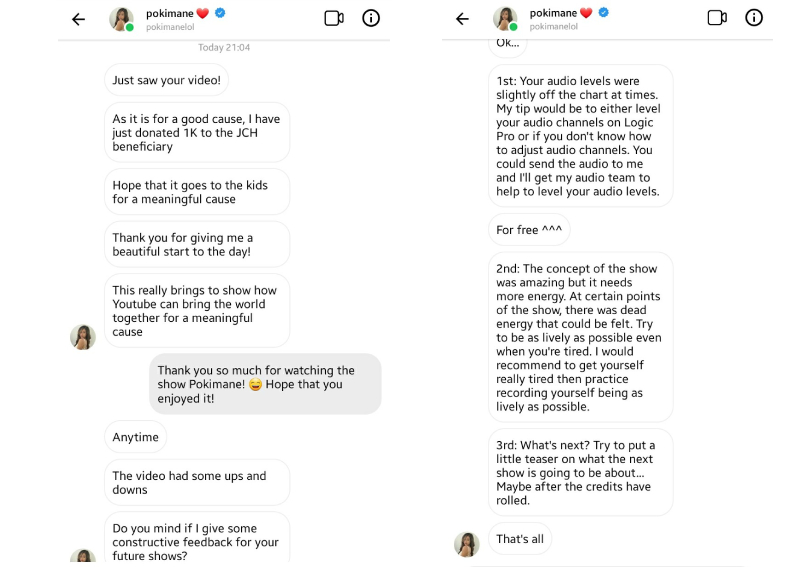Screen dimensions: 800x567
Task: Select the 'Anytime' message bubble
Action: [135, 437]
